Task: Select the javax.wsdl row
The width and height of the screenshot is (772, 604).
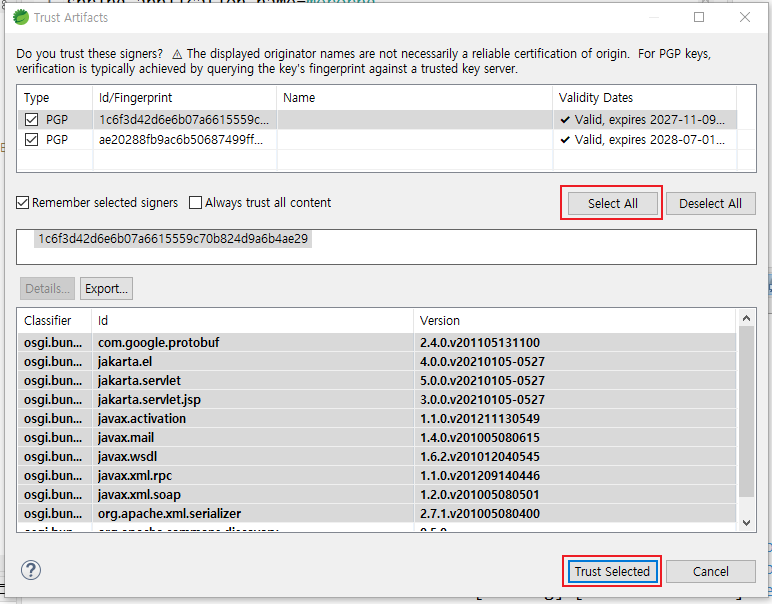Action: [x=377, y=456]
